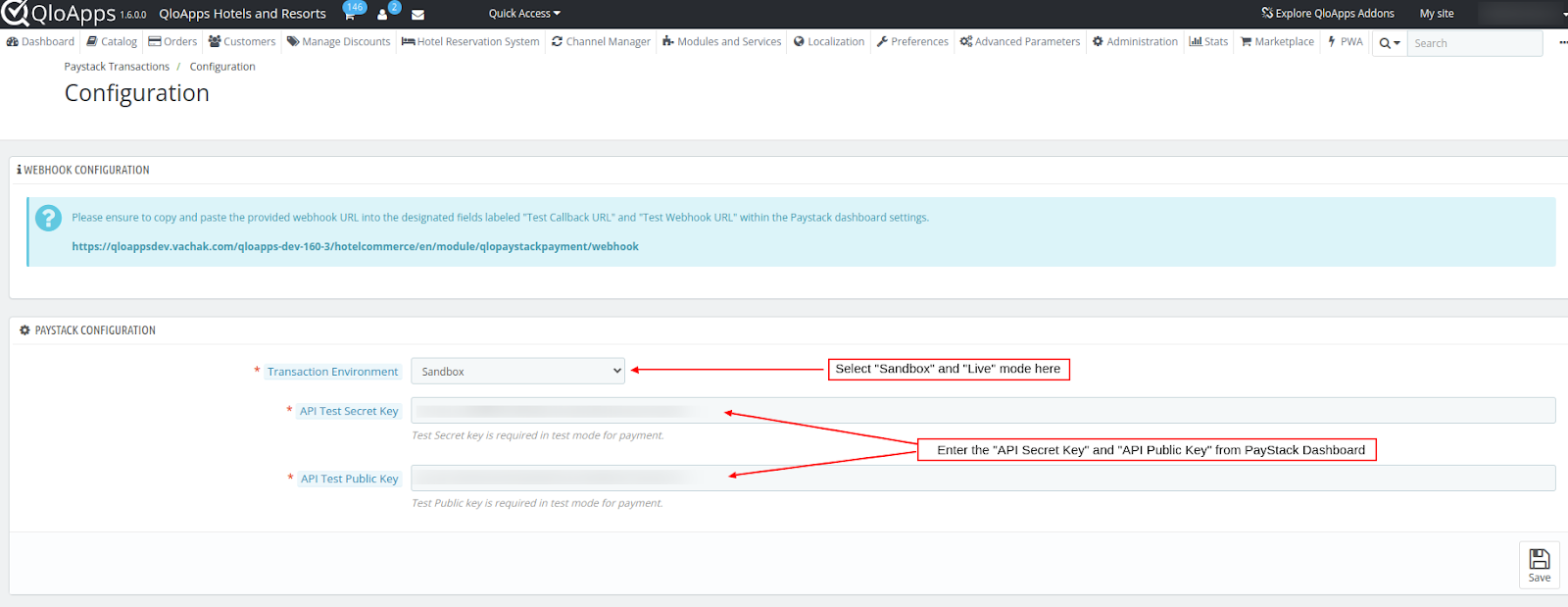Click the version 1.6.0.0 text
The image size is (1568, 607).
point(133,16)
